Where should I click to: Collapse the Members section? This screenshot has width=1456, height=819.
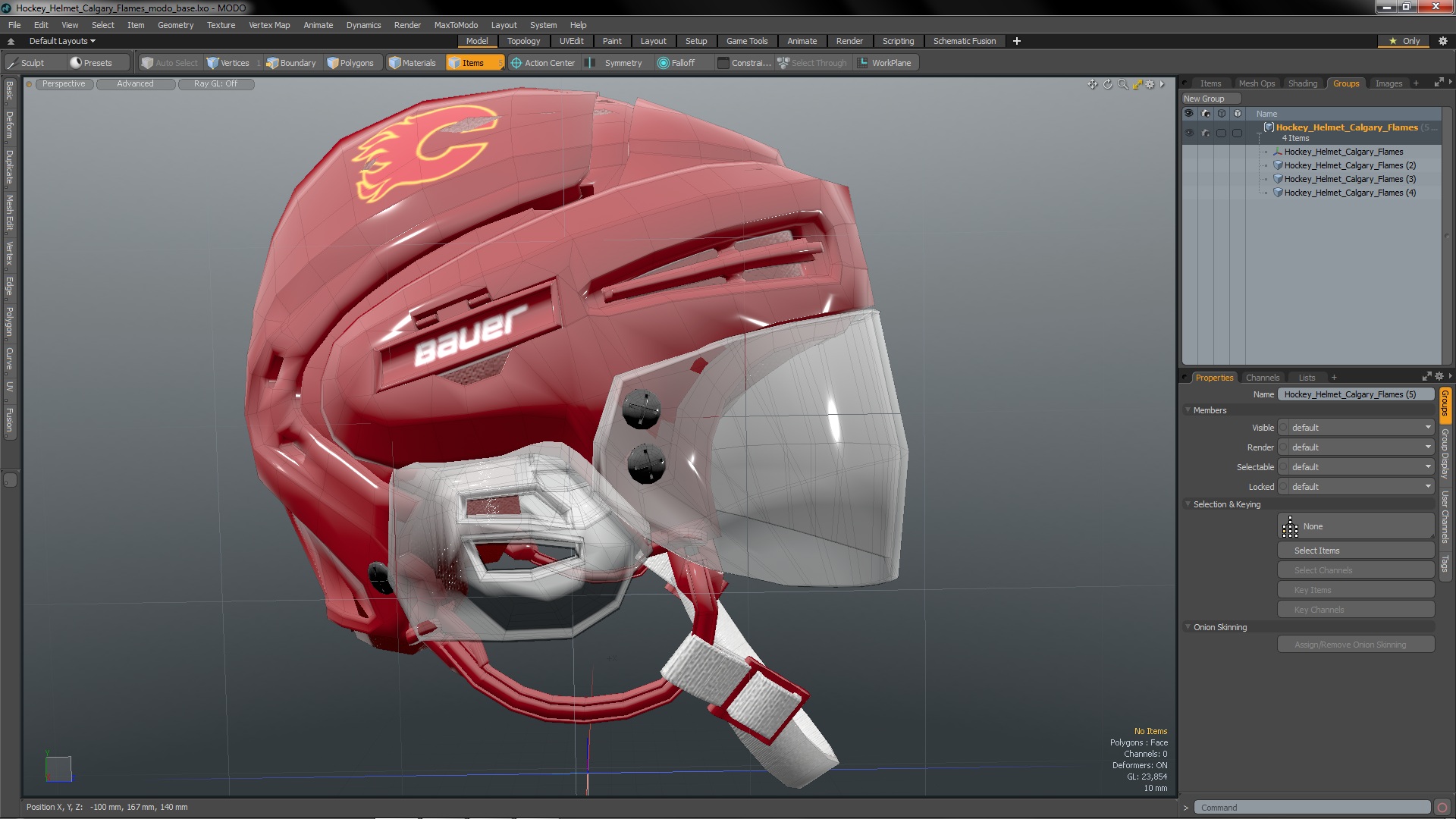(1188, 410)
